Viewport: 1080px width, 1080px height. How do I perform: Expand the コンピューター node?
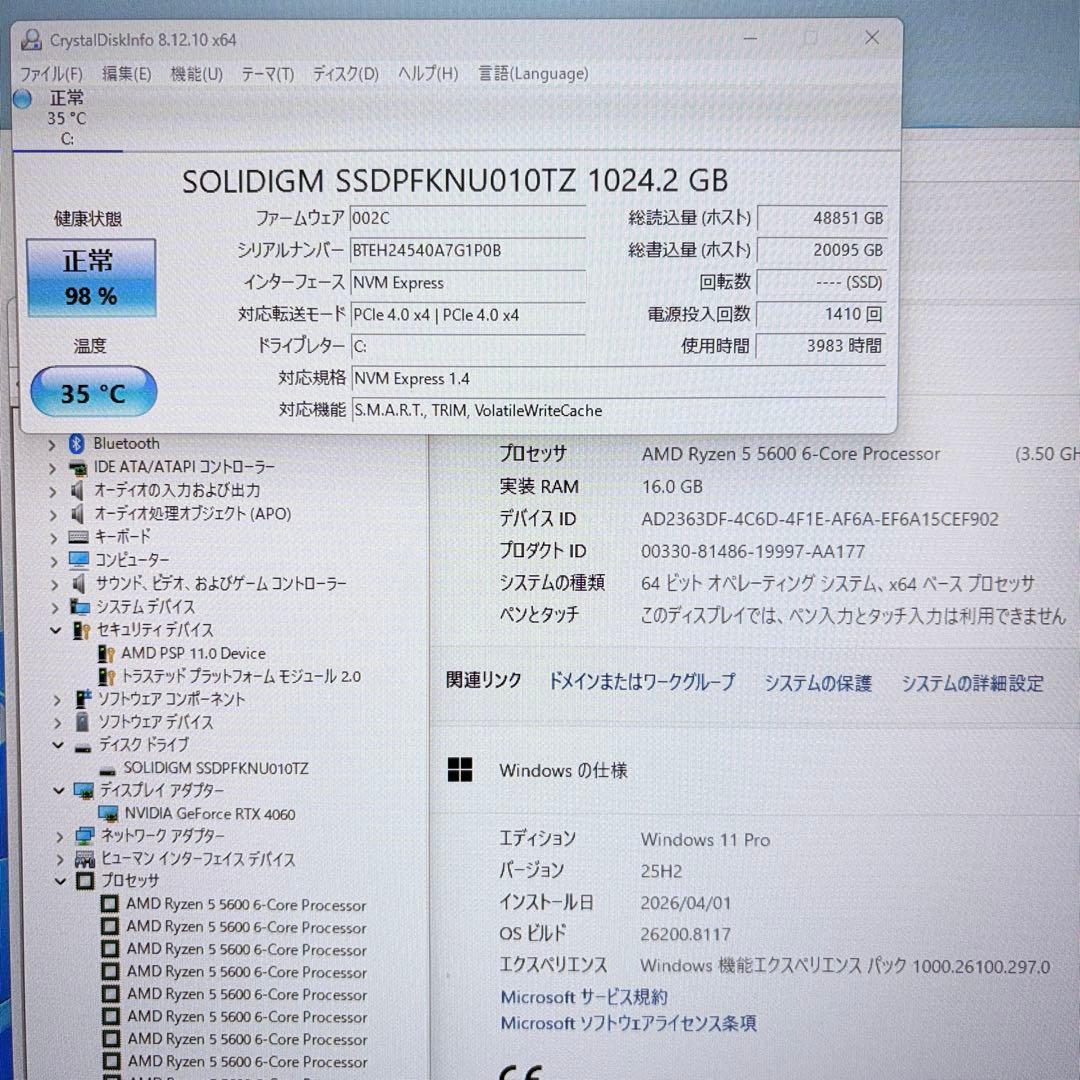point(54,561)
